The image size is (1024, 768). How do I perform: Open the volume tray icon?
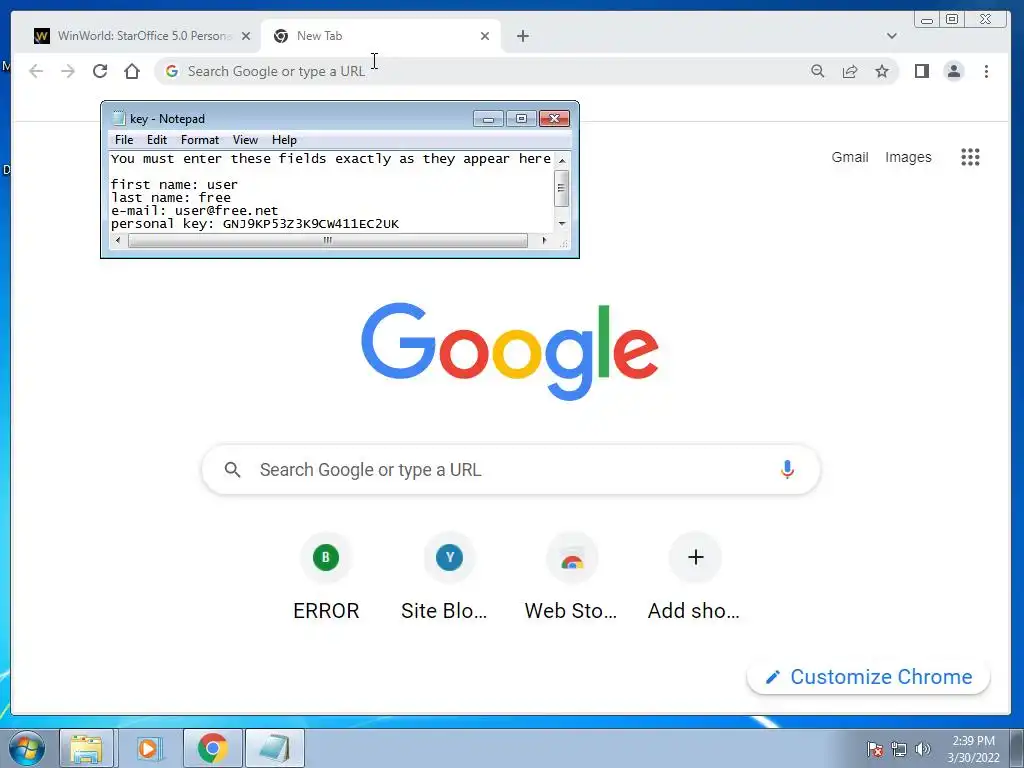[x=922, y=749]
